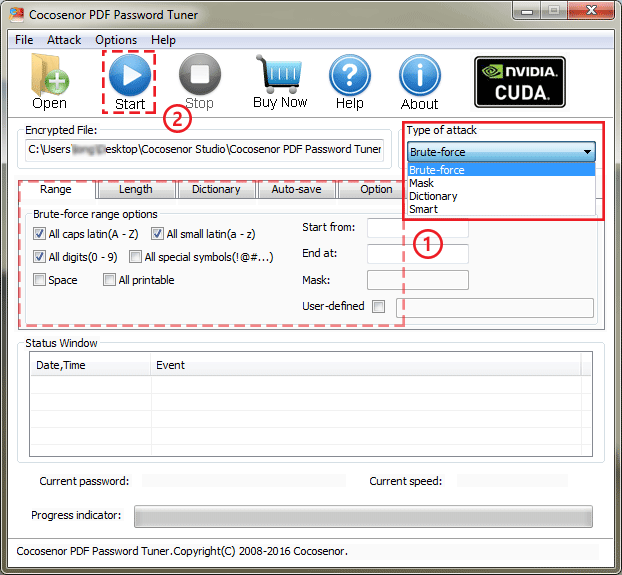Viewport: 622px width, 575px height.
Task: Switch to the Length tab
Action: click(x=136, y=190)
